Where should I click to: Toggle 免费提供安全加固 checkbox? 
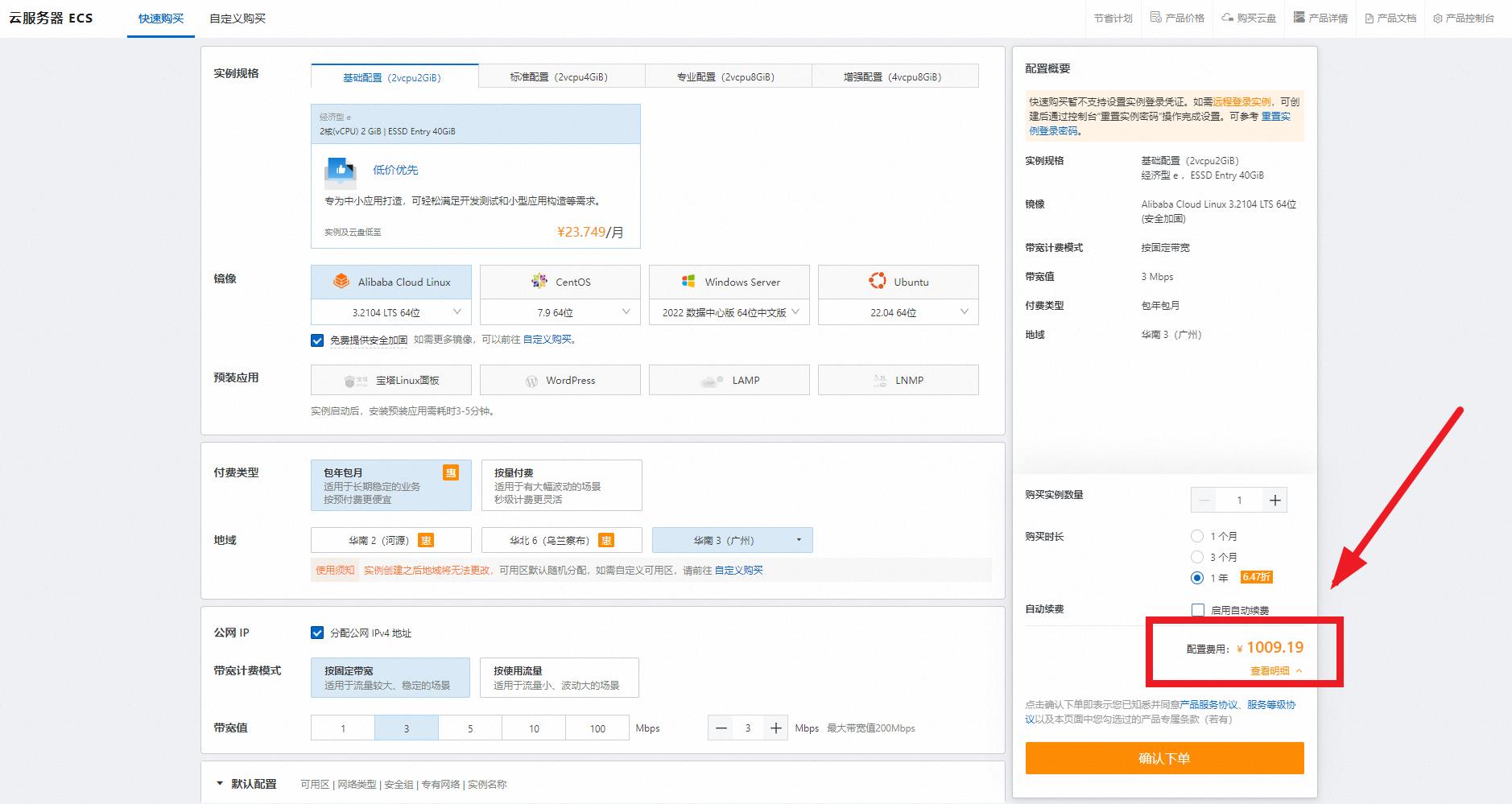(317, 340)
